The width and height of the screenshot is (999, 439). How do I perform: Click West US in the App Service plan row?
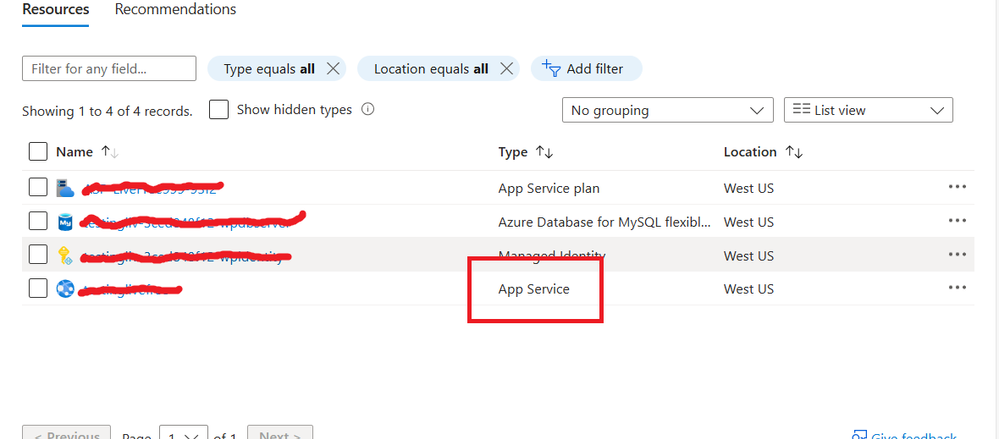point(749,189)
